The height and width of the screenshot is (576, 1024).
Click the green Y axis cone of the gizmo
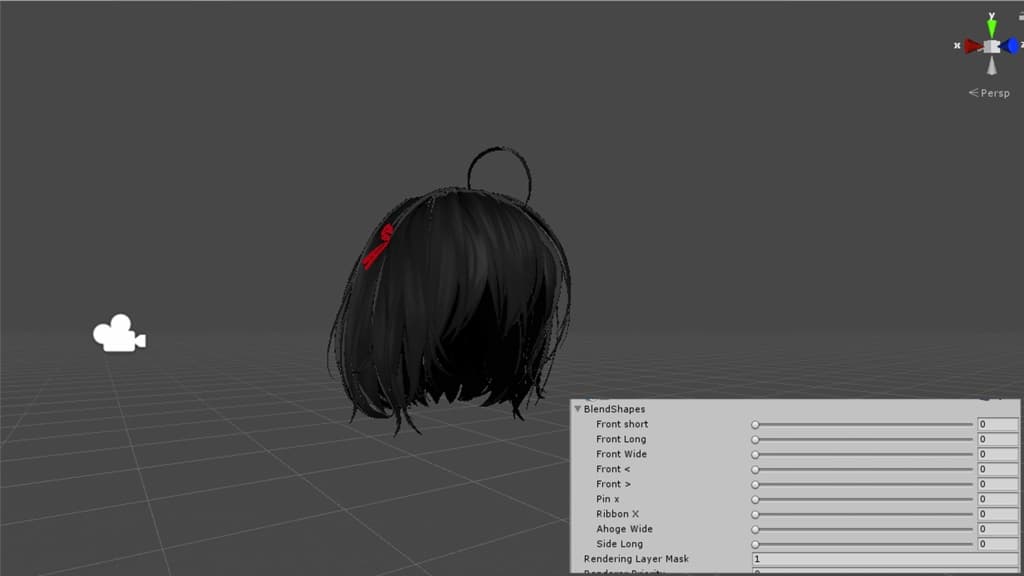pos(991,27)
